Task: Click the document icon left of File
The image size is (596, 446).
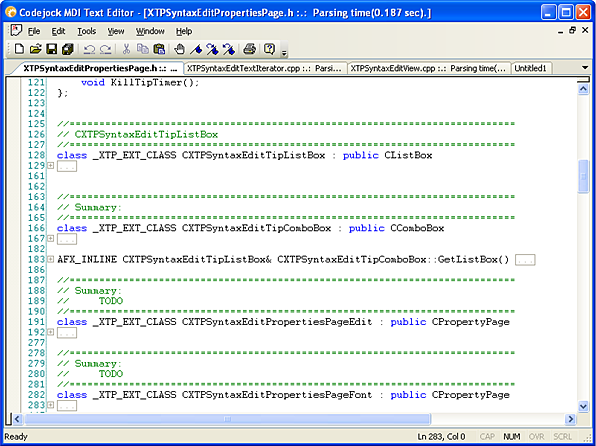Action: [x=16, y=30]
